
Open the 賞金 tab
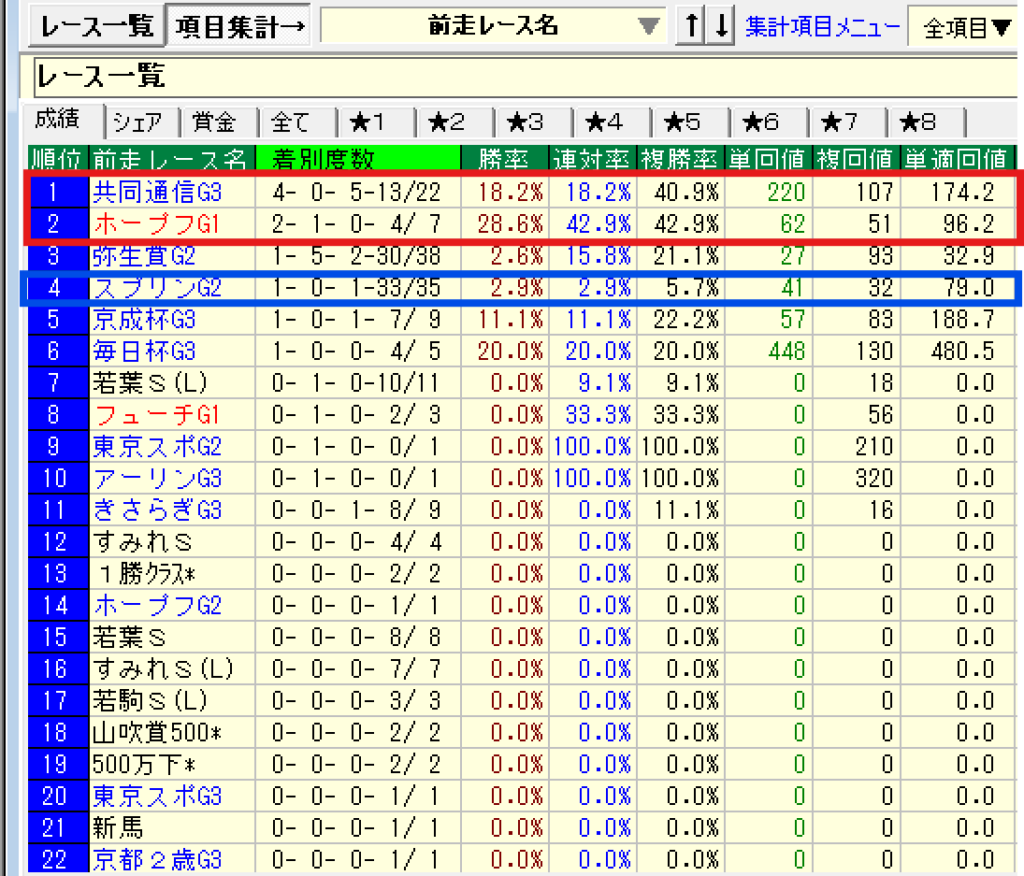(x=218, y=123)
